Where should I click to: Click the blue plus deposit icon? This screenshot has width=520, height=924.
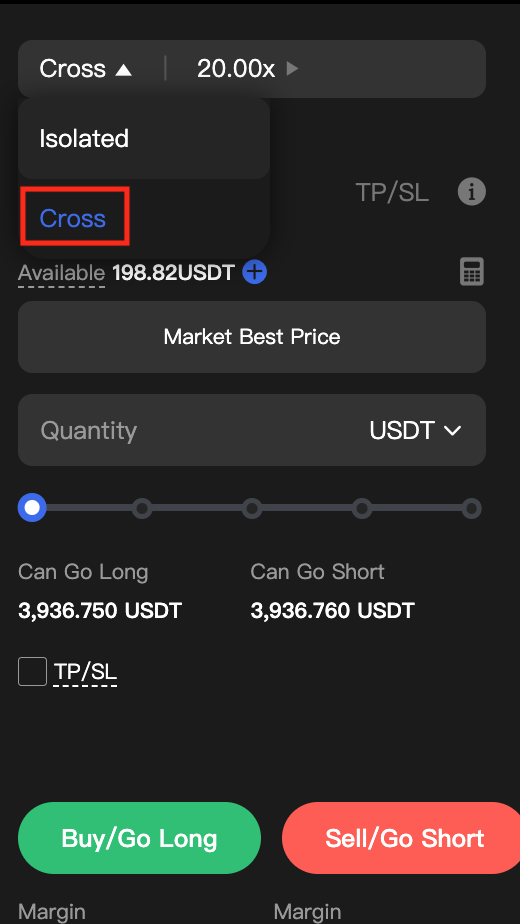point(255,272)
